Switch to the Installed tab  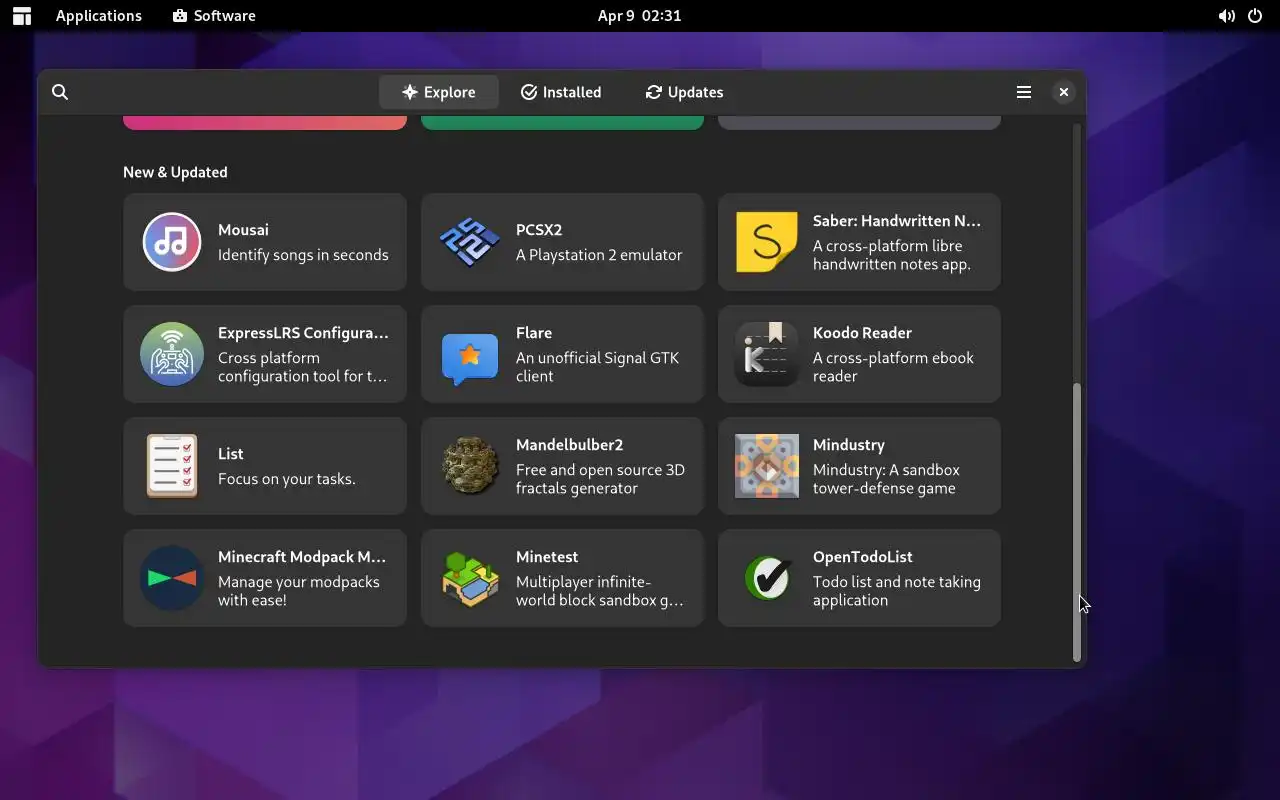pos(561,92)
